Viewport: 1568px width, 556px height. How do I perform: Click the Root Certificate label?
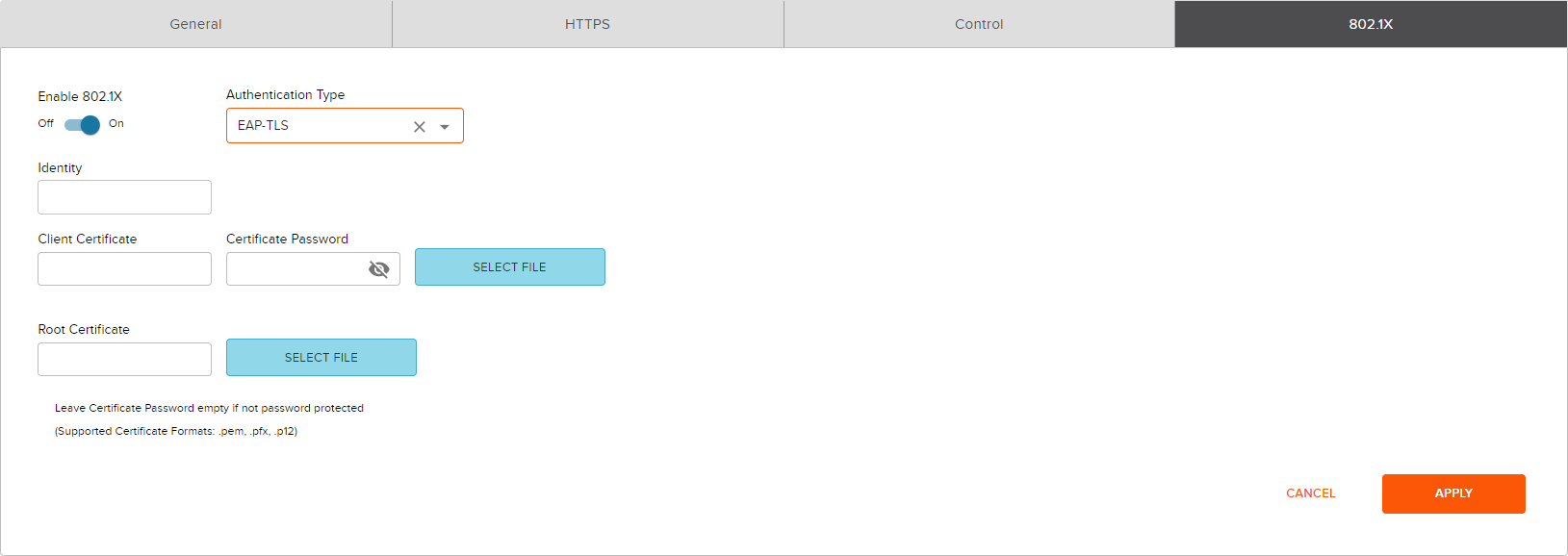coord(84,329)
